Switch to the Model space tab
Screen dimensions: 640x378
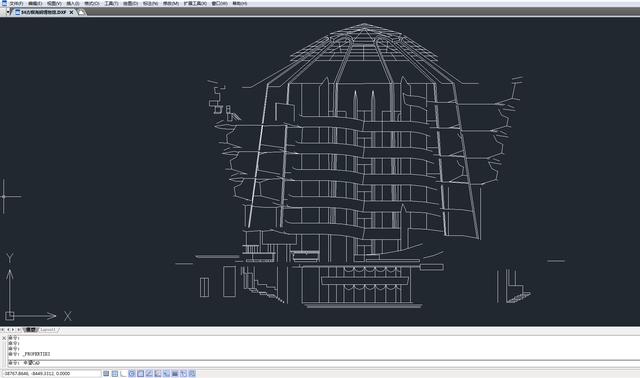point(30,329)
